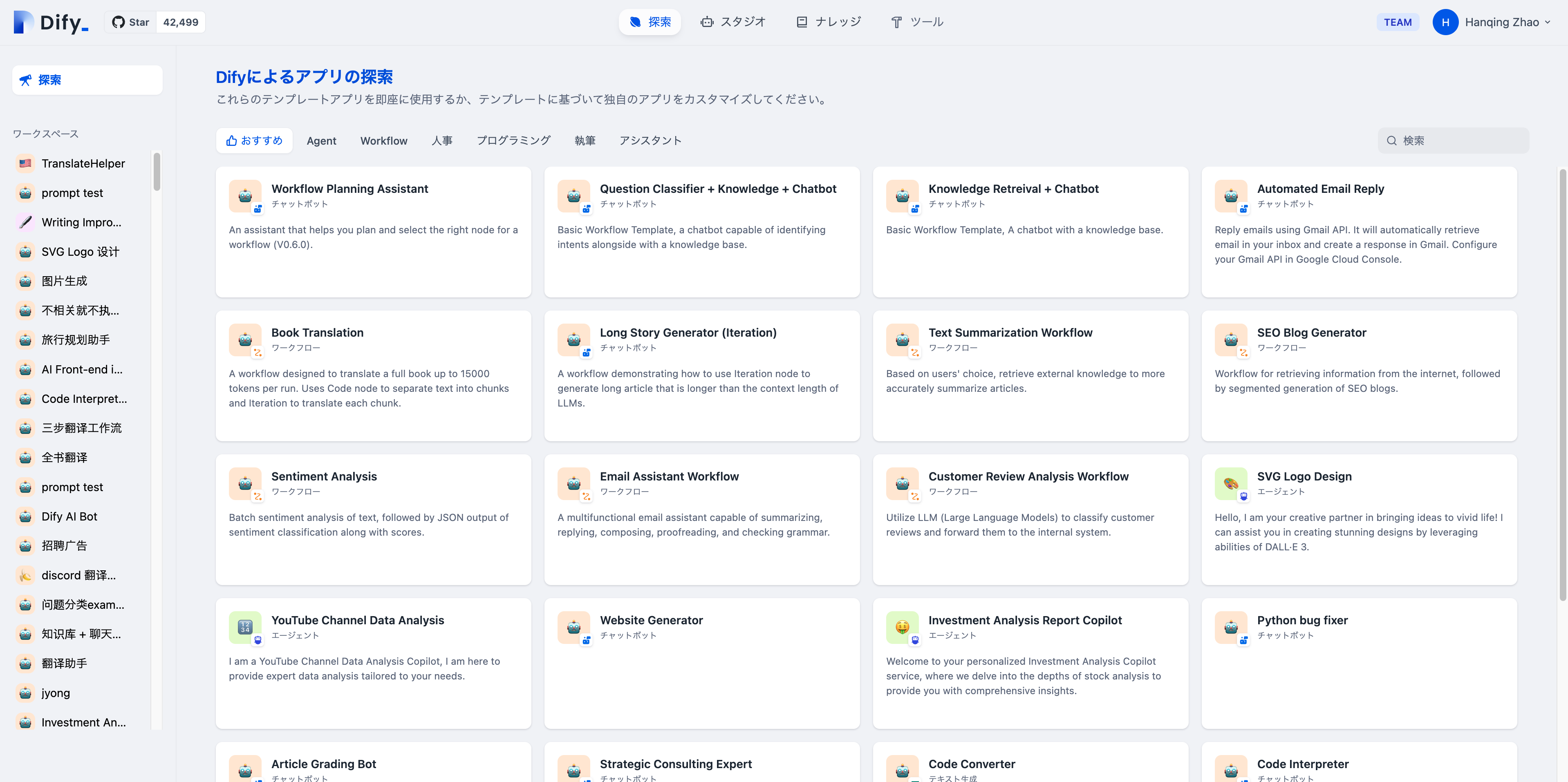The width and height of the screenshot is (1568, 782).
Task: Click the Strategic Consulting Expert title
Action: point(676,764)
